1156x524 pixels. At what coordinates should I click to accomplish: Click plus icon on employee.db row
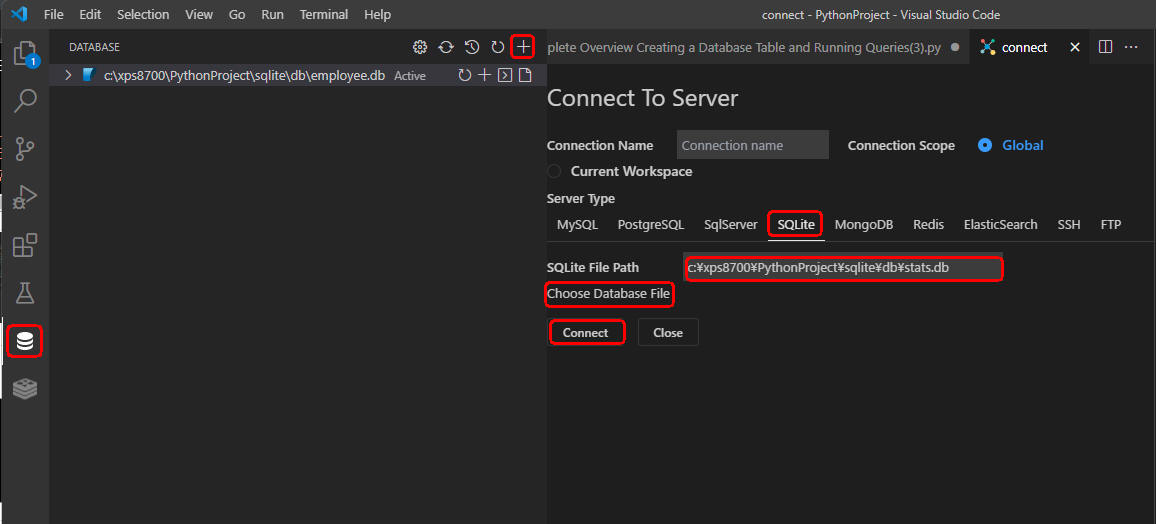tap(484, 75)
